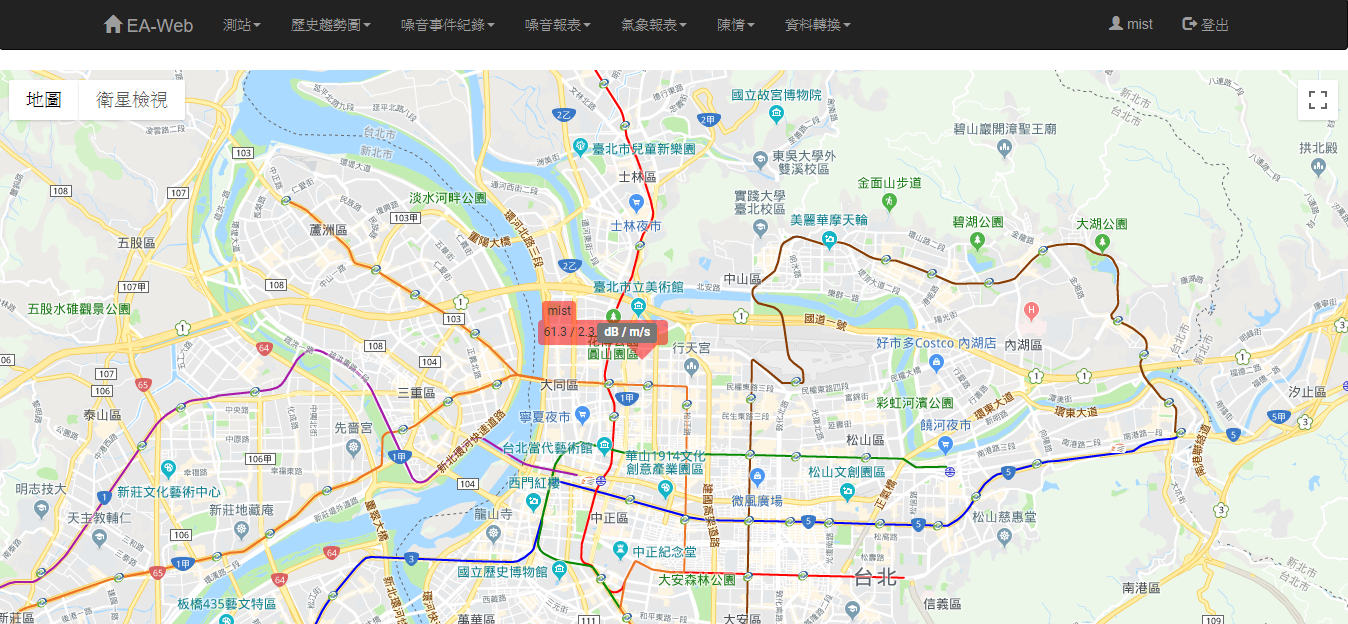The image size is (1348, 624).
Task: Click the EA-Web brand link
Action: point(160,25)
